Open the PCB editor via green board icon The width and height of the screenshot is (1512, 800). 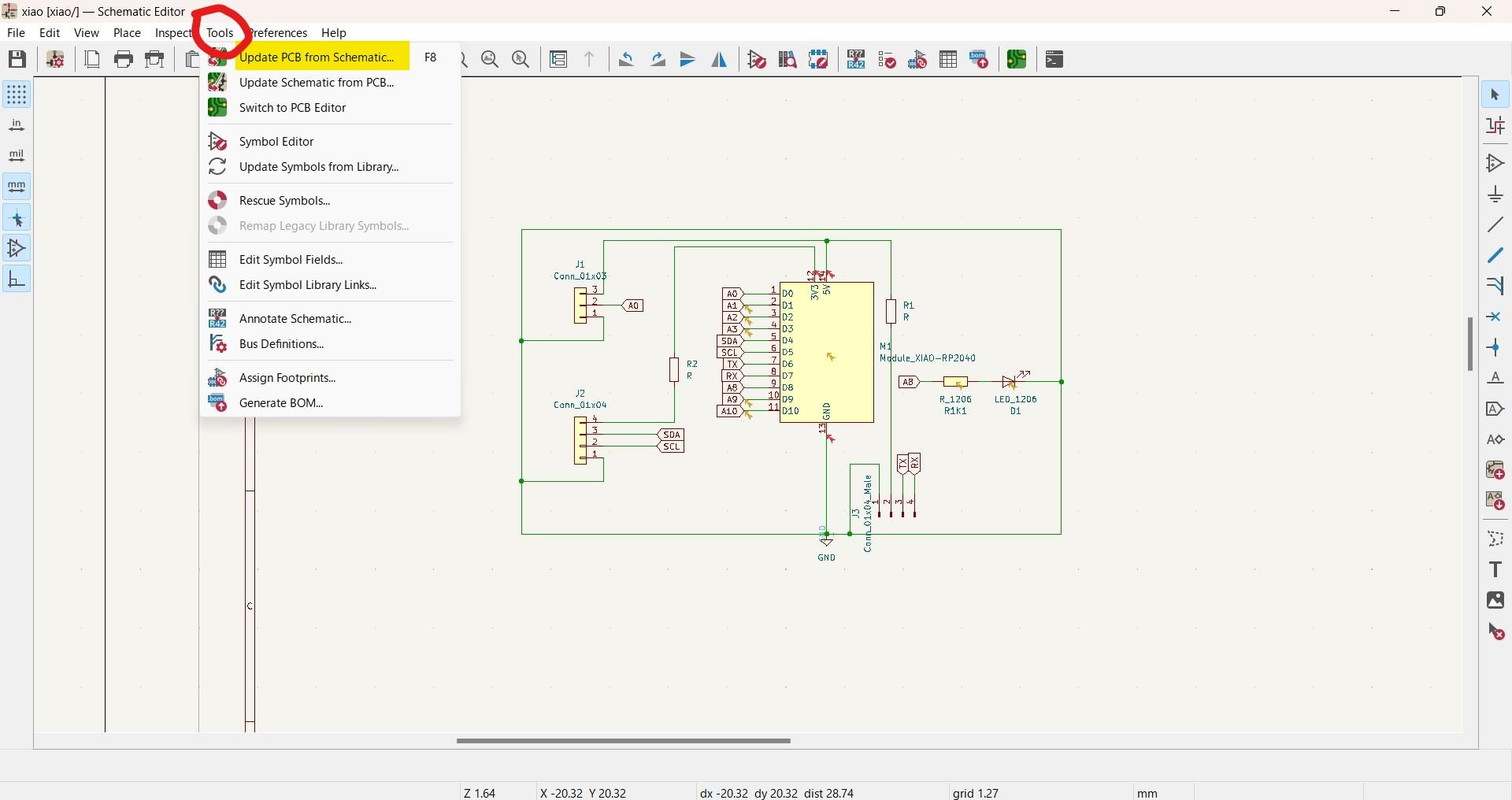point(1018,60)
